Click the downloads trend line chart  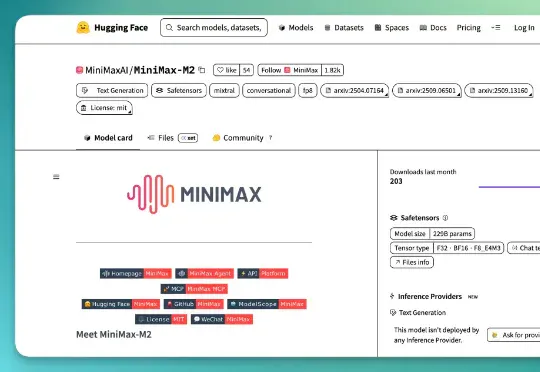(x=509, y=187)
